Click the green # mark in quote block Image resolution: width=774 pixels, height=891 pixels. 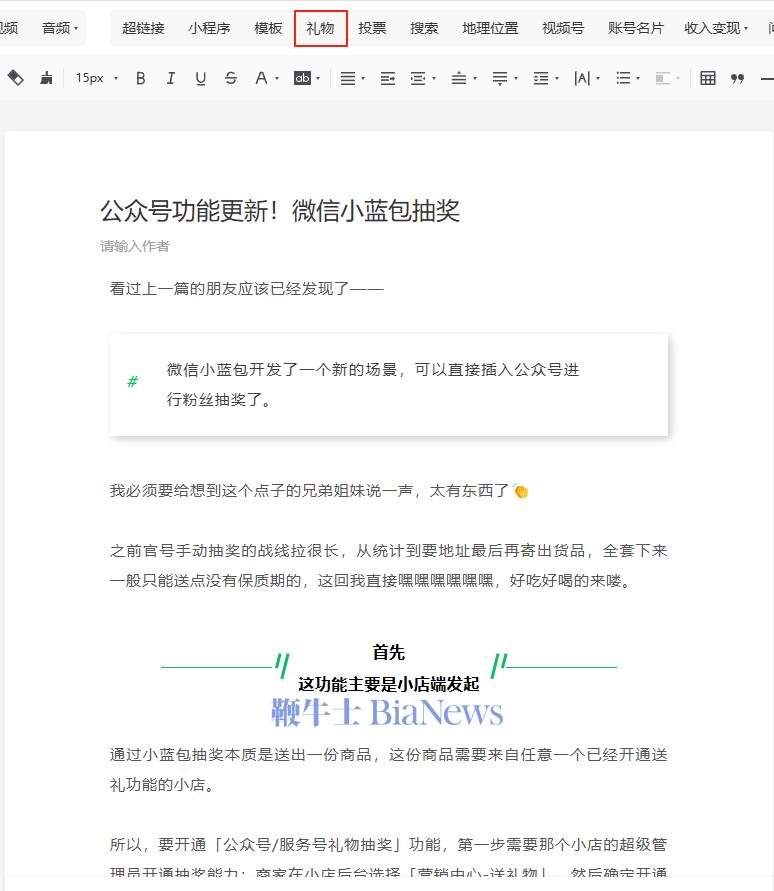click(132, 381)
